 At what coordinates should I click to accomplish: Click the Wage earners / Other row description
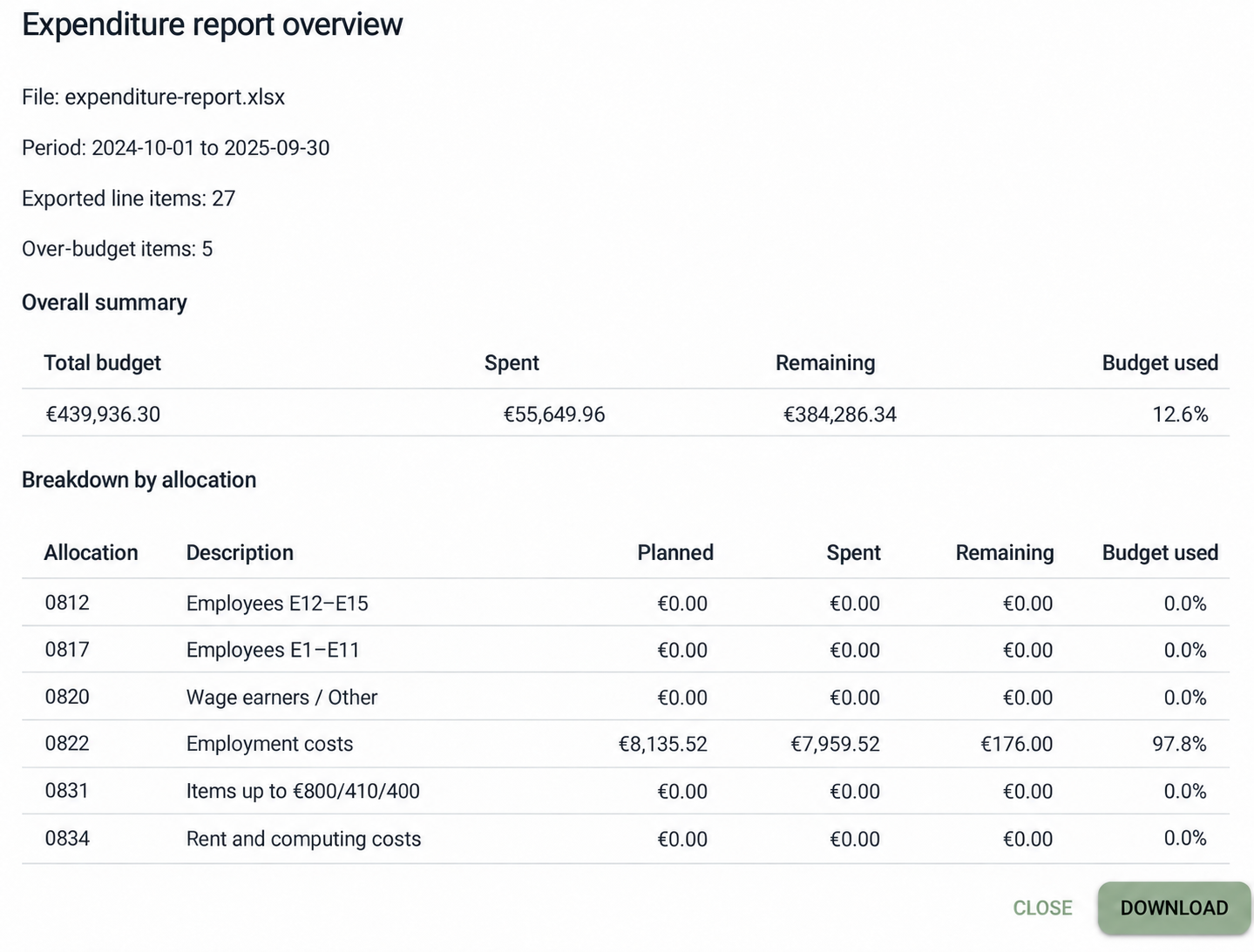click(x=281, y=698)
